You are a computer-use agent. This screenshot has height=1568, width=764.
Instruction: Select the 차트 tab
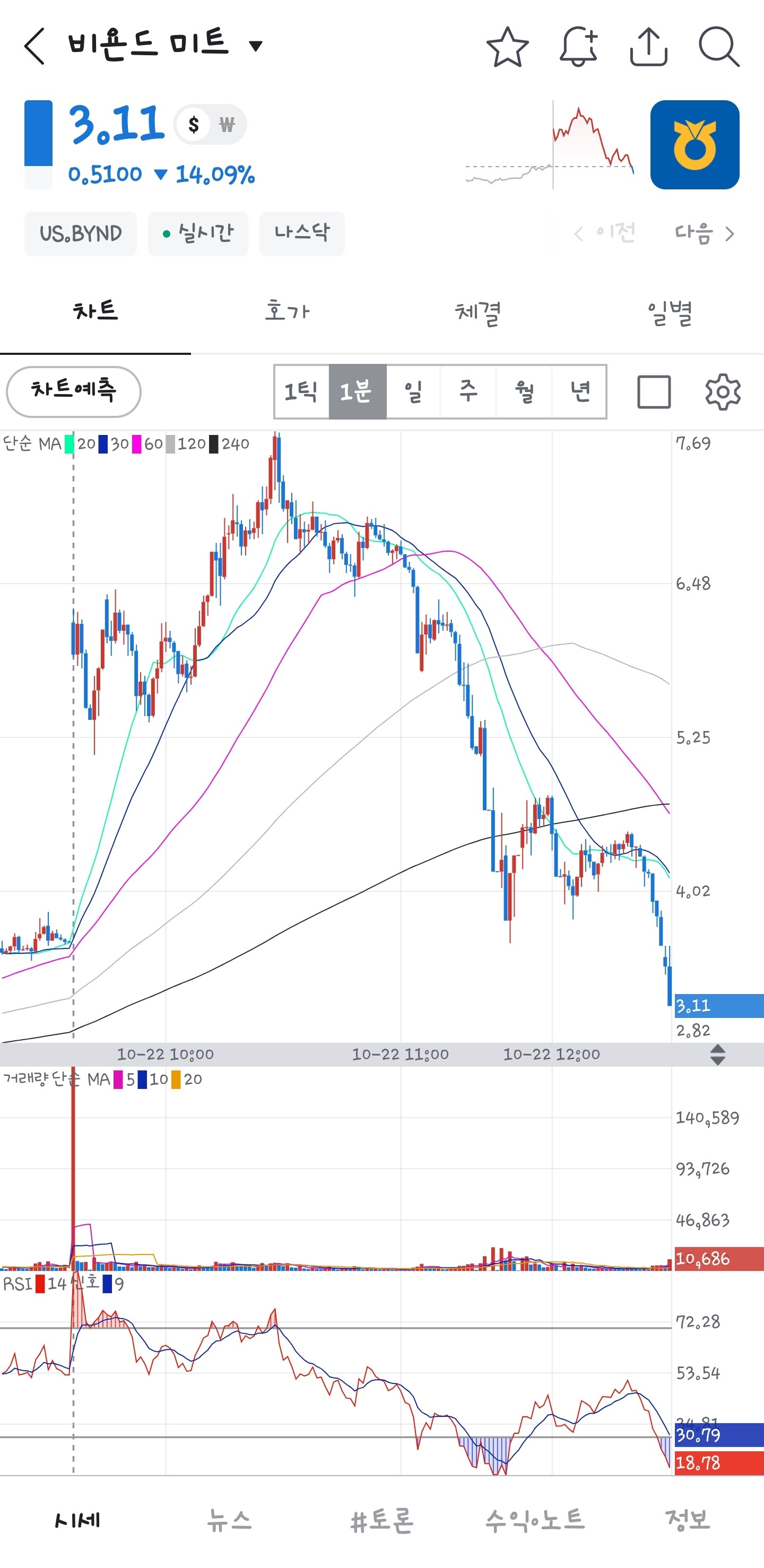[95, 312]
